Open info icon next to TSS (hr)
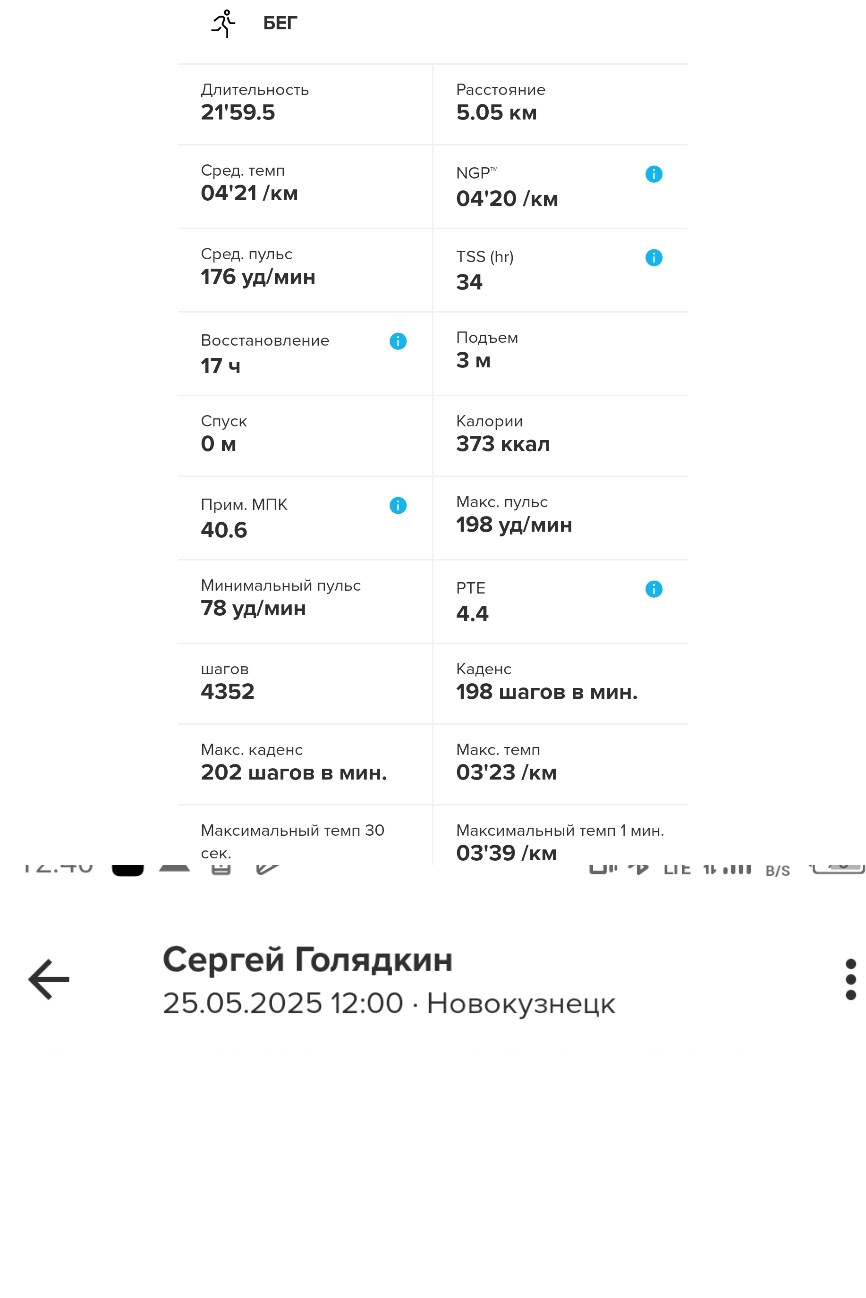Screen dimensions: 866x1298 (654, 258)
